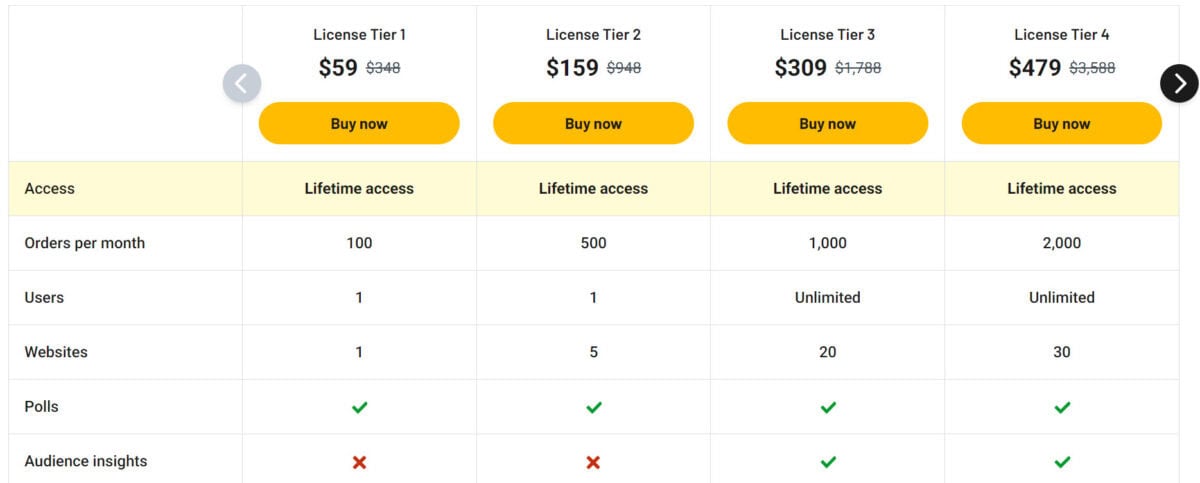Click the $309 price
This screenshot has height=483, width=1200.
pos(801,68)
